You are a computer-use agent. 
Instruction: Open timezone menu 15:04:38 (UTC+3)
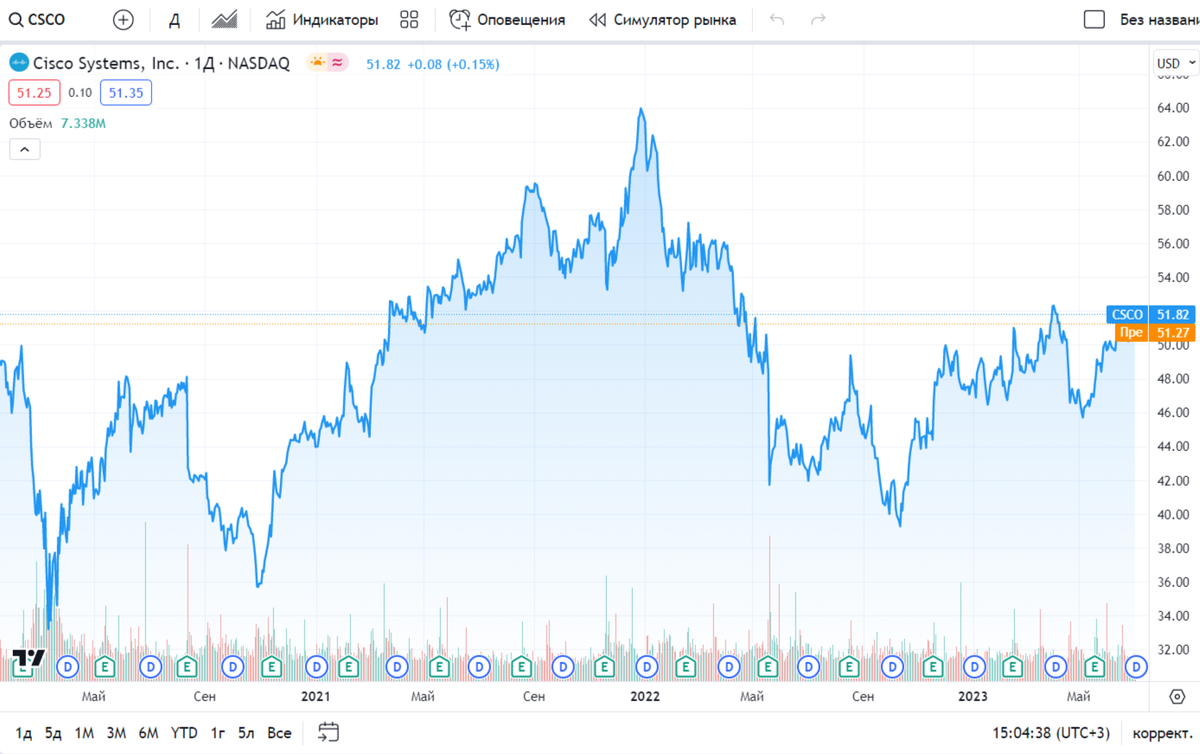point(1050,733)
